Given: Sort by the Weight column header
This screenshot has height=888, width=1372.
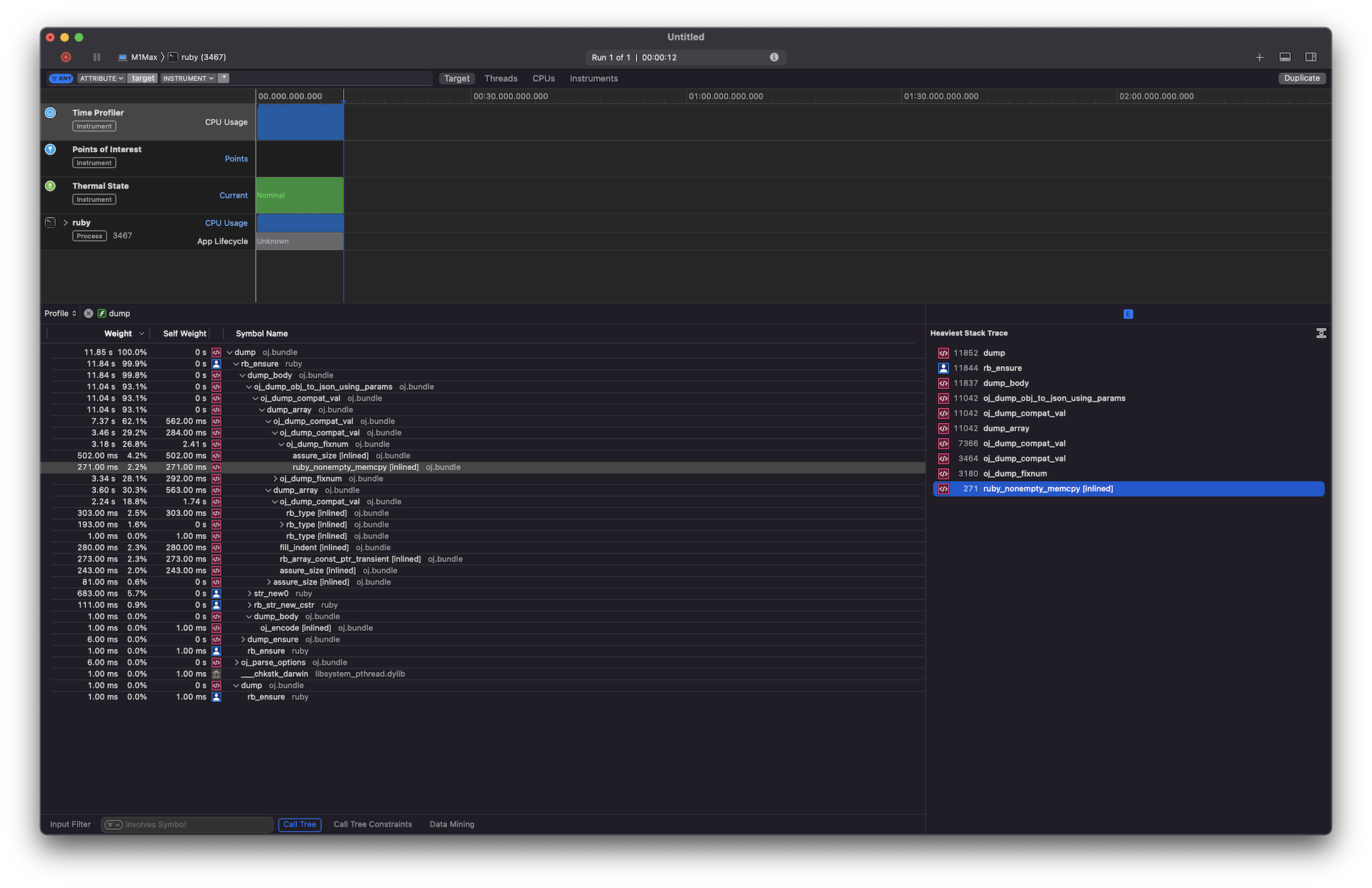Looking at the screenshot, I should pos(118,334).
